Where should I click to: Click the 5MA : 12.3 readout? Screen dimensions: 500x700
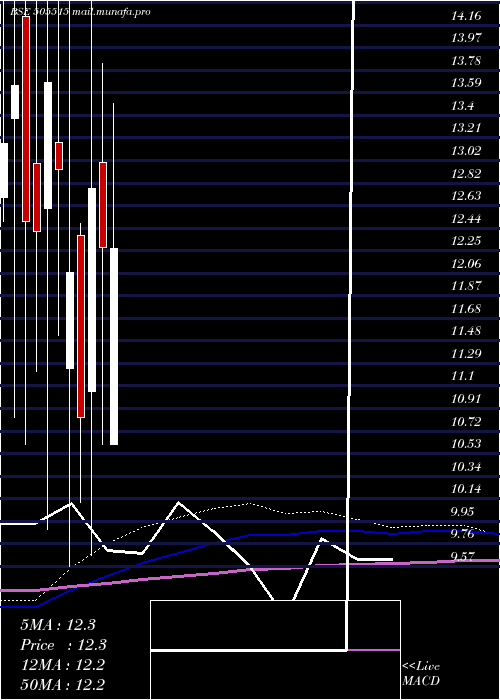pyautogui.click(x=58, y=625)
